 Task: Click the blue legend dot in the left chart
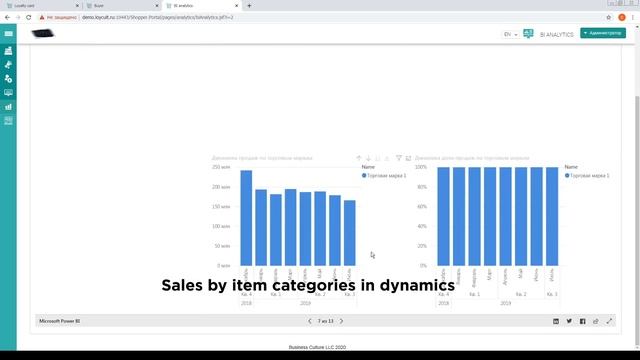pos(364,176)
